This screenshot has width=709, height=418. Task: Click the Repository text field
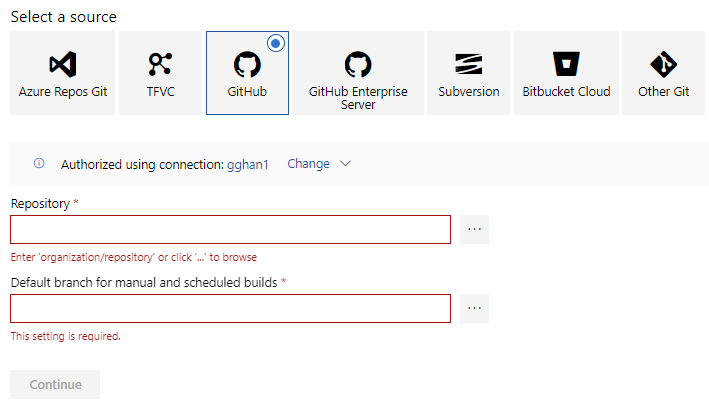point(230,229)
